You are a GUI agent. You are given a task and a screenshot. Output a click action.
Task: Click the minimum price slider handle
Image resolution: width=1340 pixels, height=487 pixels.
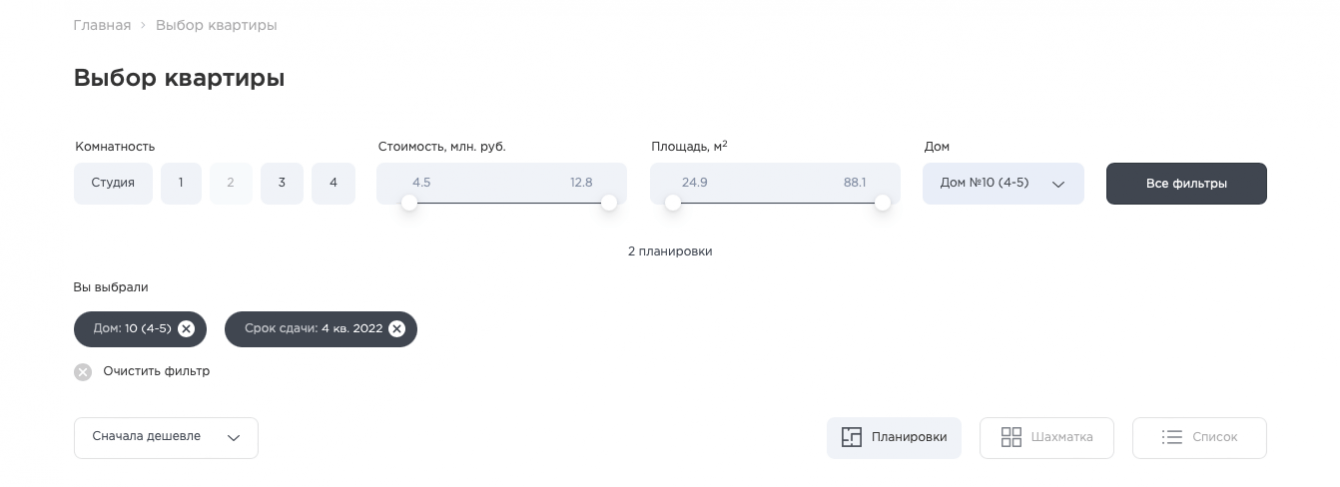pyautogui.click(x=409, y=203)
